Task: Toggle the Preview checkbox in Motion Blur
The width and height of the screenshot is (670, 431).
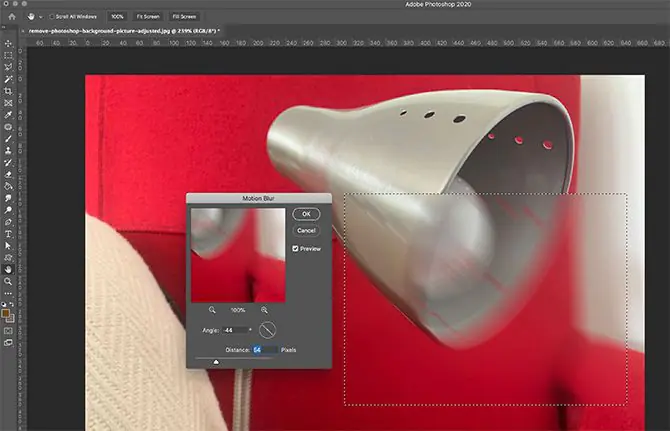Action: (296, 248)
